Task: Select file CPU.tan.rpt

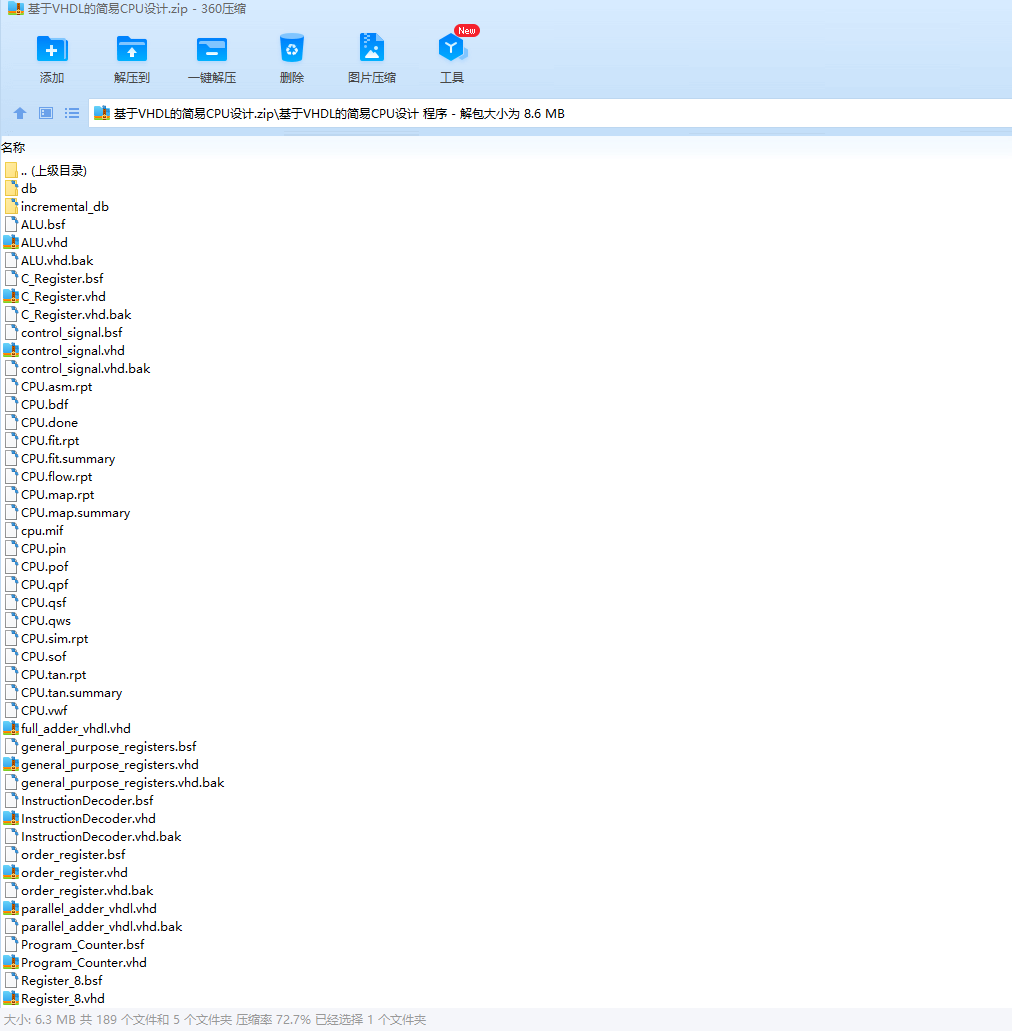Action: pyautogui.click(x=54, y=675)
